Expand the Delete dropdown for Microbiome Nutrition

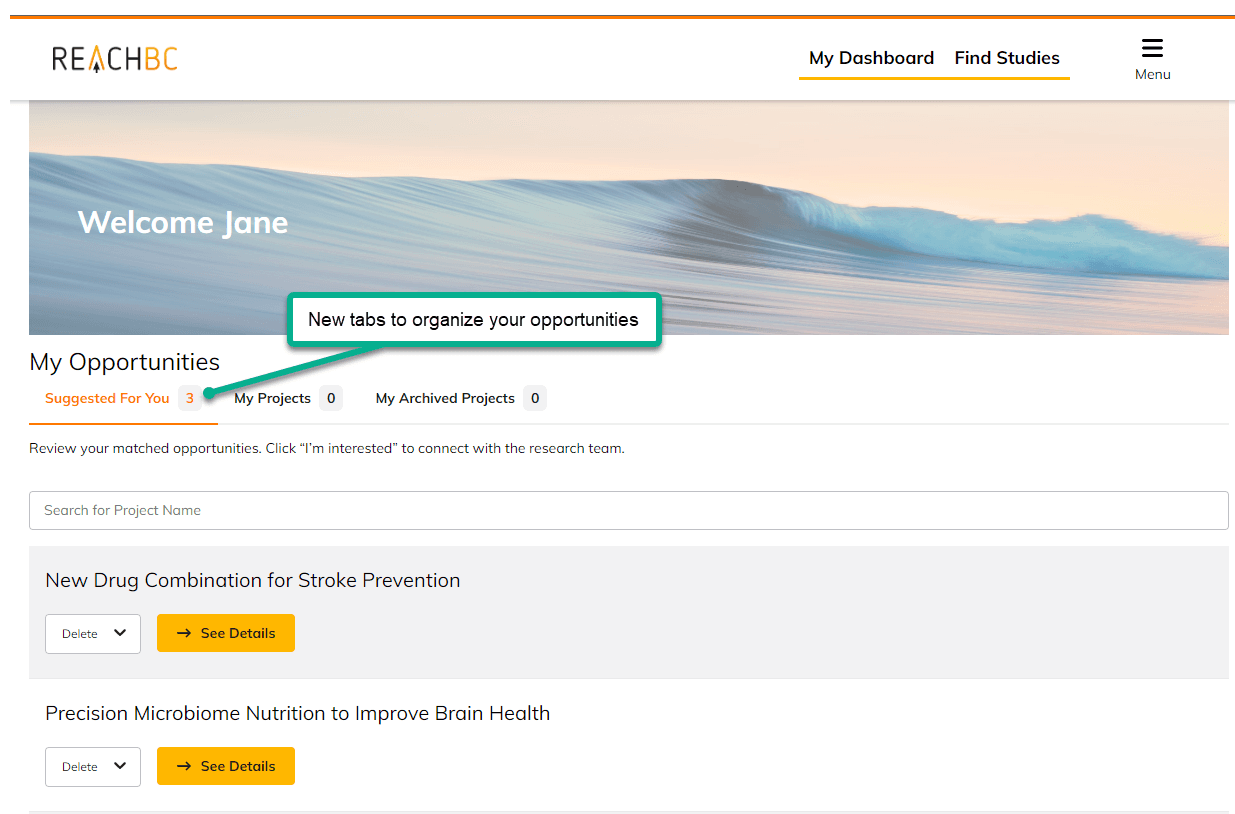93,766
